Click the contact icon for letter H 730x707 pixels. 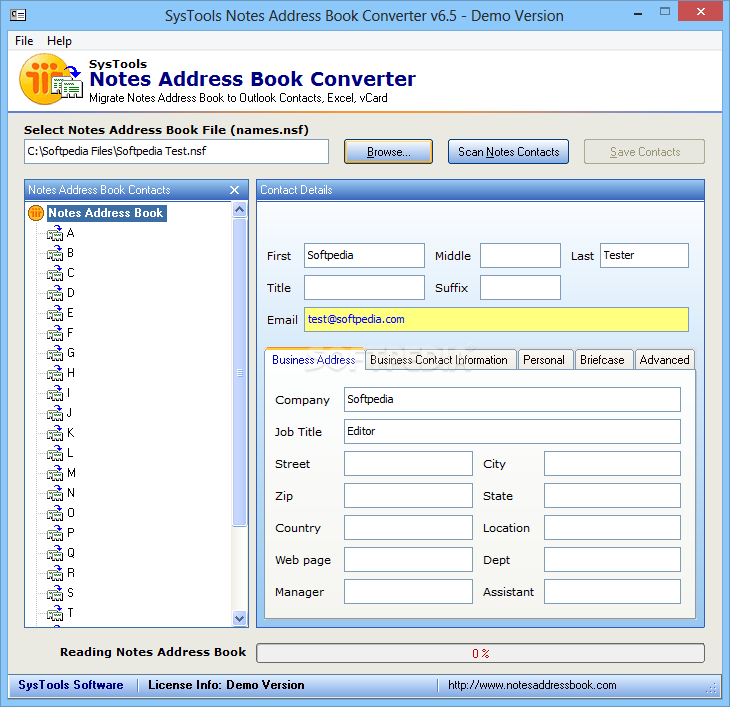(55, 373)
